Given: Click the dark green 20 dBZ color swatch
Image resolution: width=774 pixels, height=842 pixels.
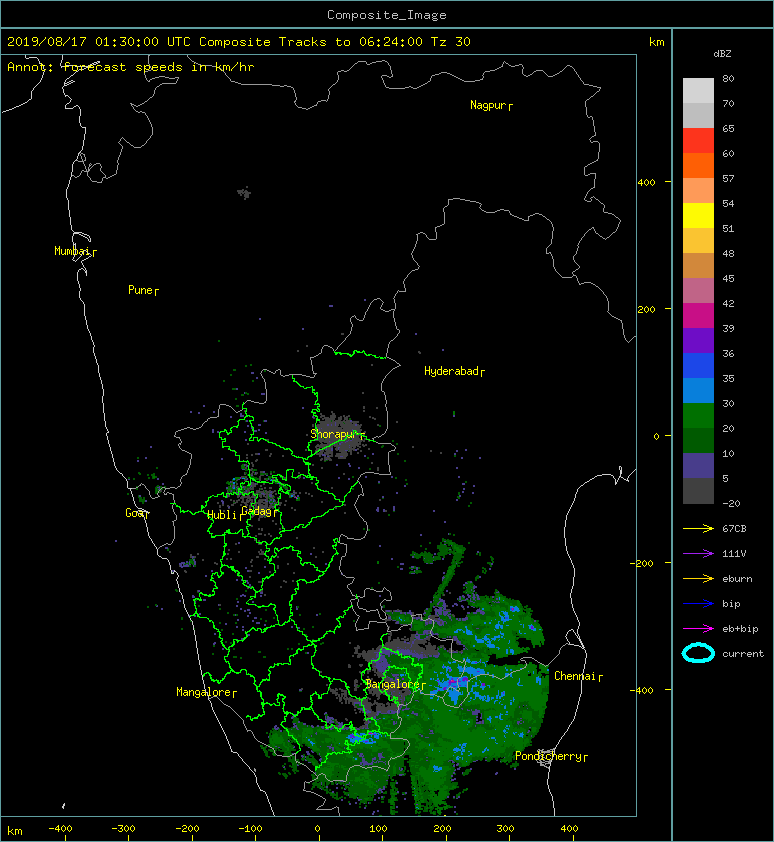Looking at the screenshot, I should pyautogui.click(x=698, y=440).
